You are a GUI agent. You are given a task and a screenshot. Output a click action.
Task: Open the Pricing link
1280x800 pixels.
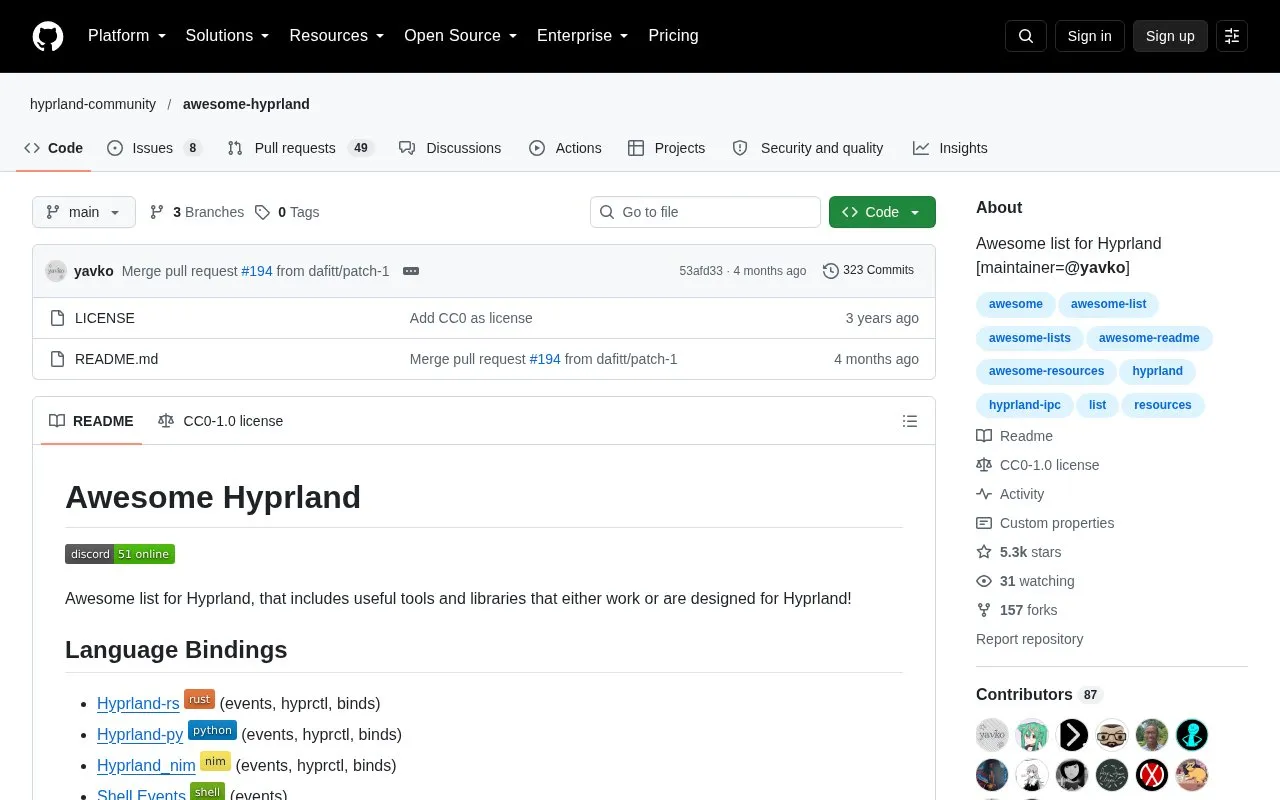pos(673,36)
